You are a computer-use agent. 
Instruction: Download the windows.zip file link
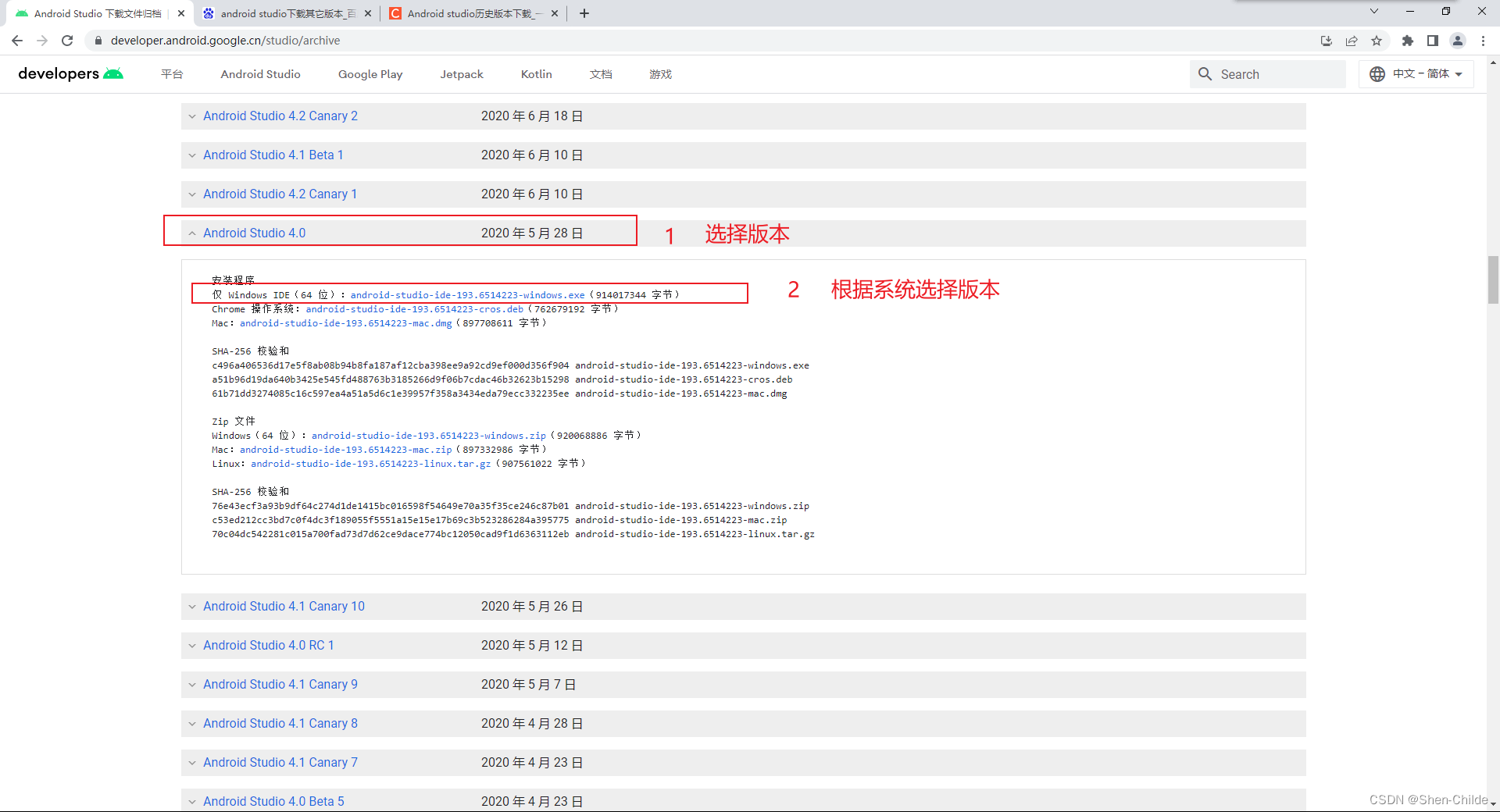429,436
